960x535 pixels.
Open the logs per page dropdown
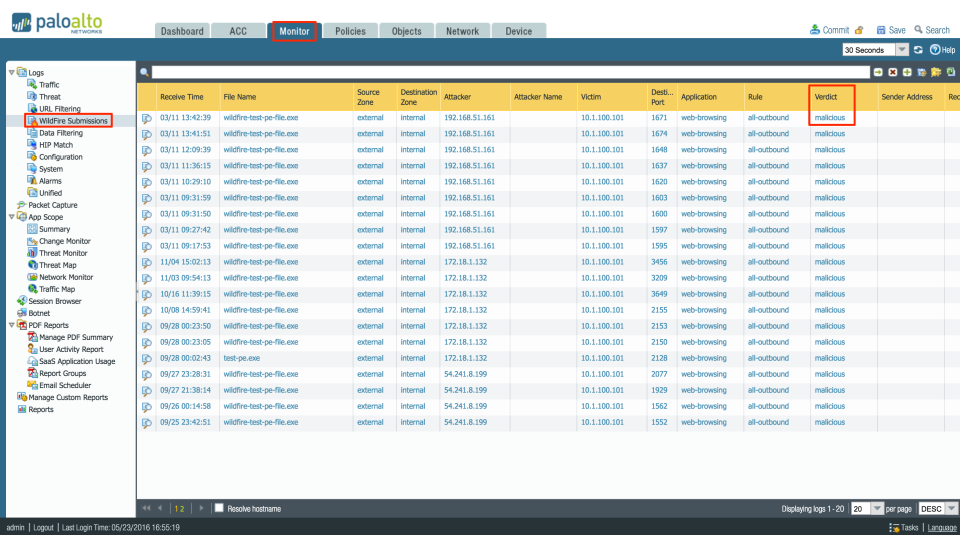click(878, 508)
